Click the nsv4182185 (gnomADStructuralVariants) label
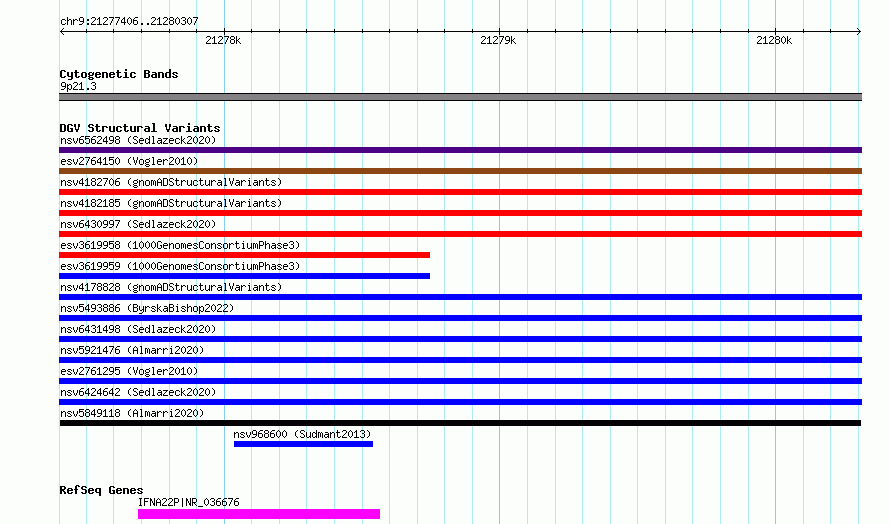The height and width of the screenshot is (524, 890). pos(171,203)
